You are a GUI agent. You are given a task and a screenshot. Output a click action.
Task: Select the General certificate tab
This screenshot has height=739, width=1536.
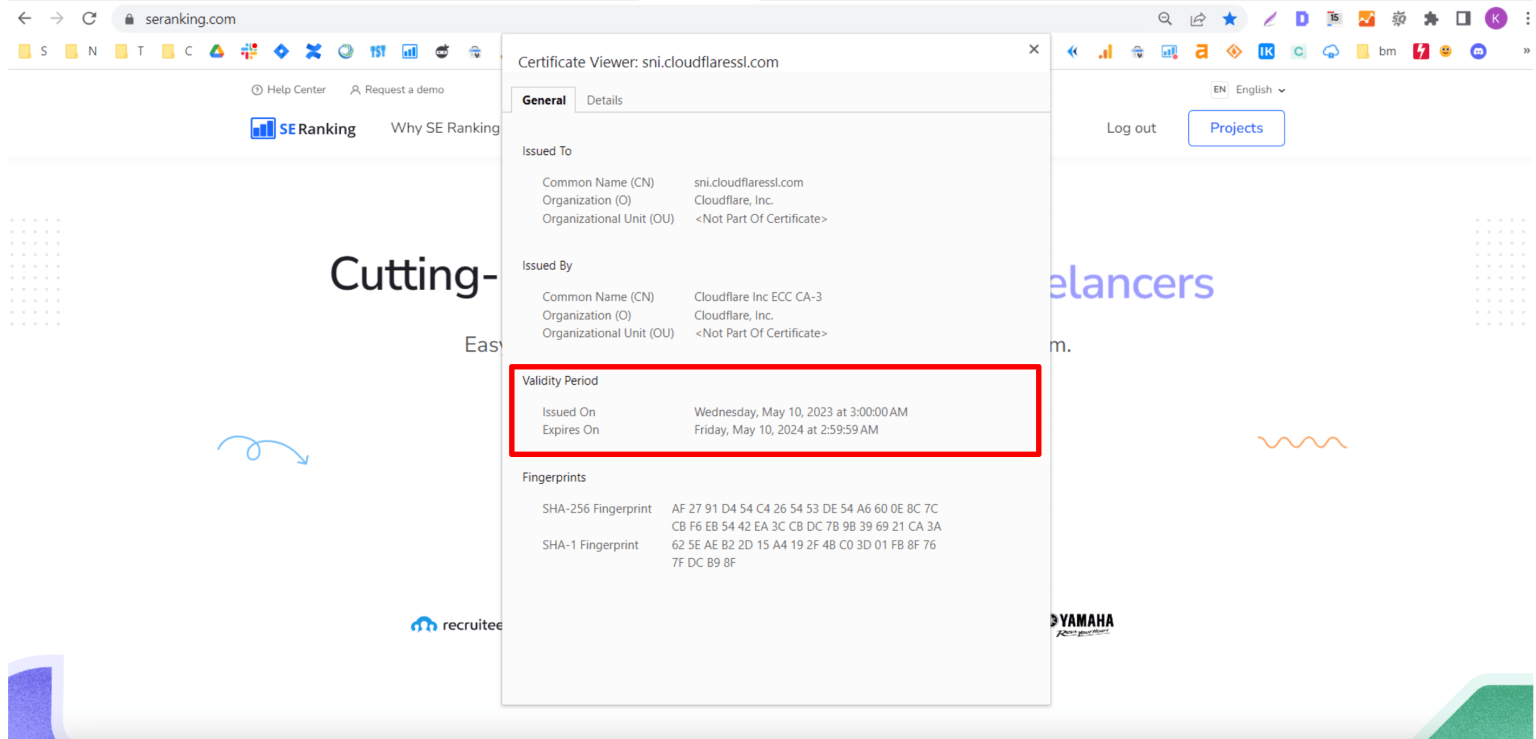pyautogui.click(x=544, y=99)
